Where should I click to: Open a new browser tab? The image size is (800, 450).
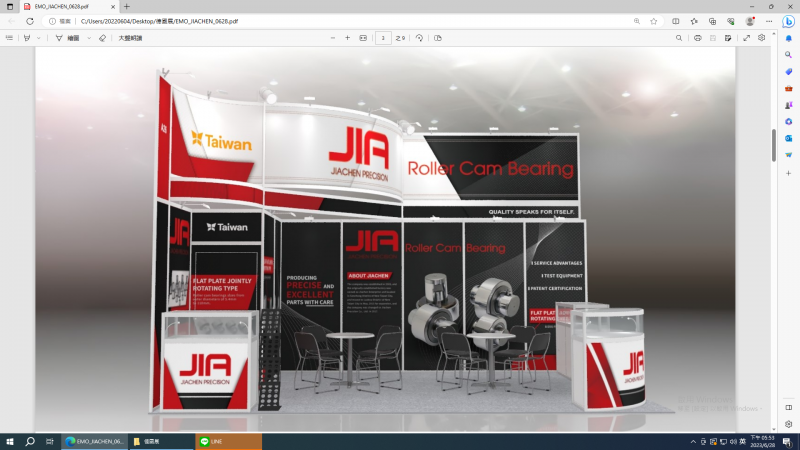126,6
